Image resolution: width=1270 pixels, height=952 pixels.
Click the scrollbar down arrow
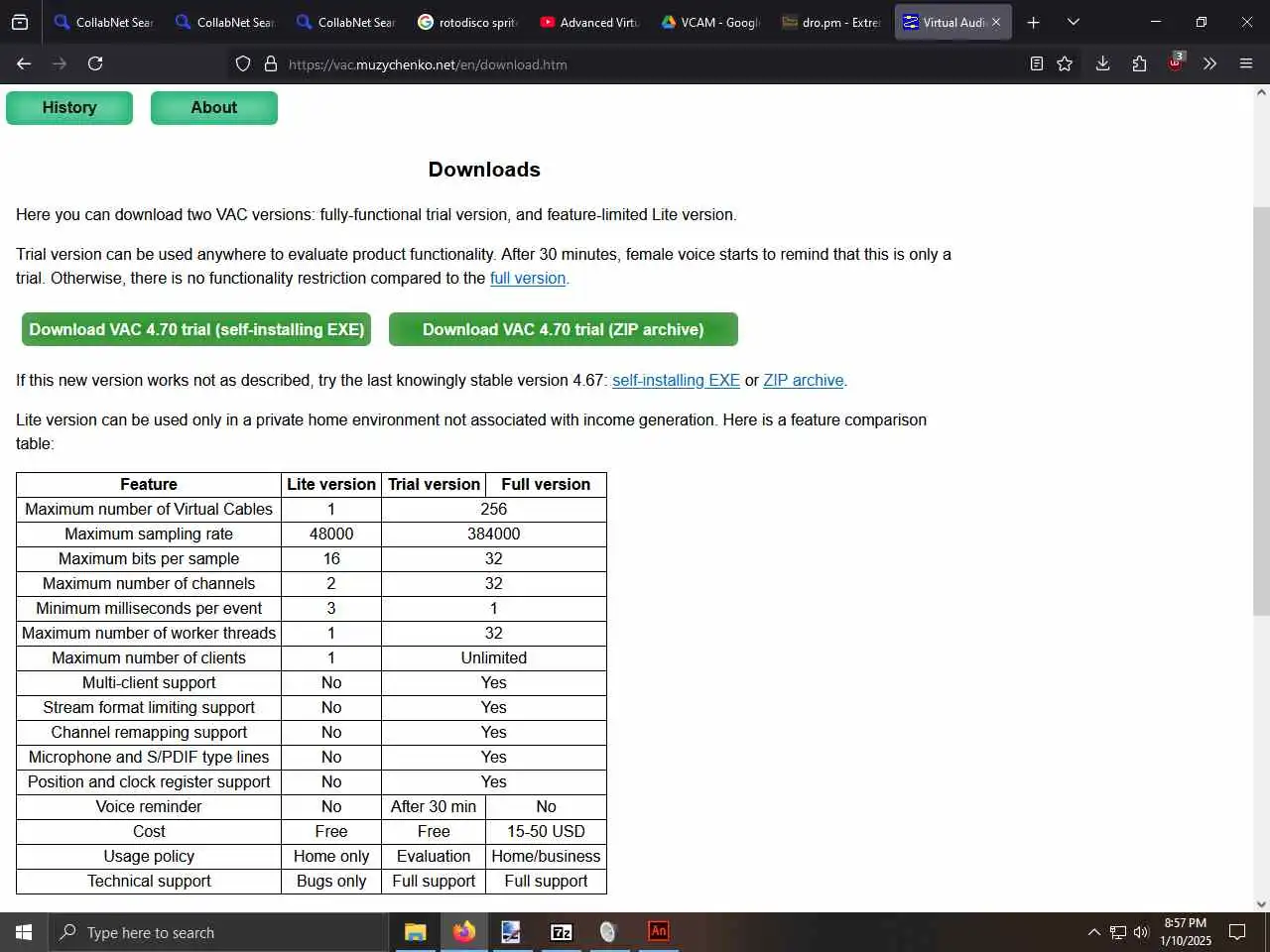click(x=1261, y=903)
